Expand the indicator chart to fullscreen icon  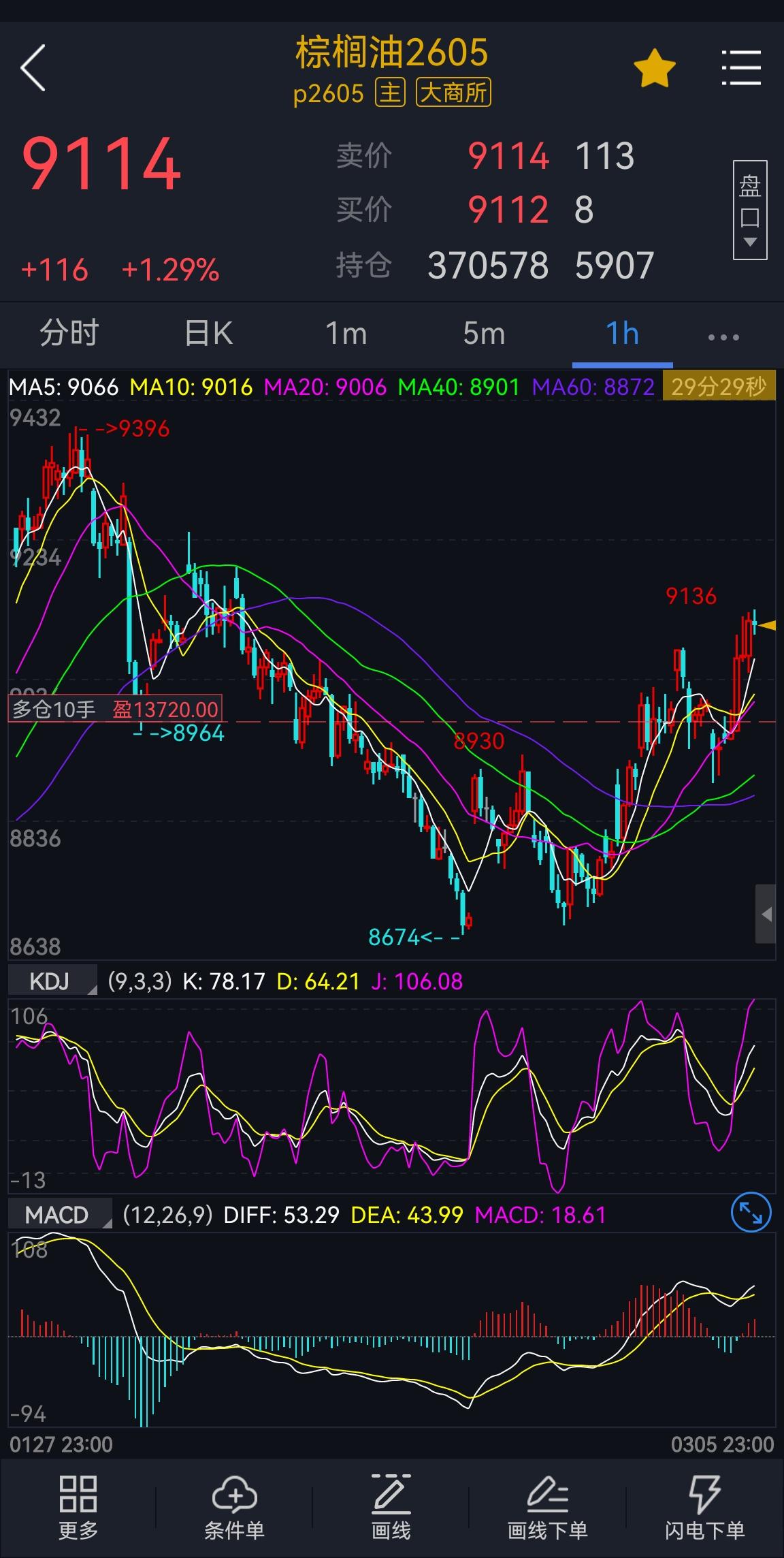click(751, 1213)
